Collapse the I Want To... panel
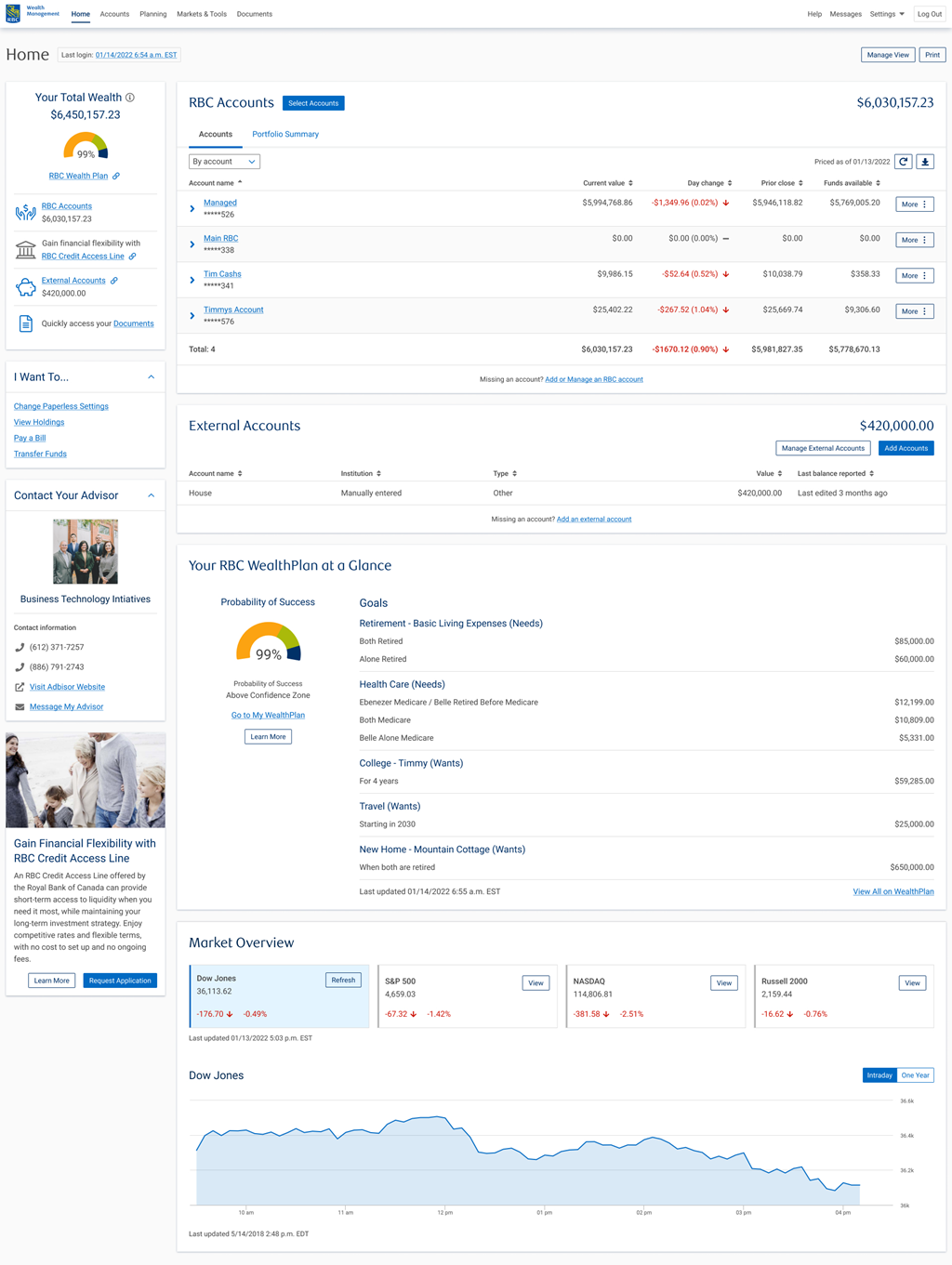 tap(152, 377)
